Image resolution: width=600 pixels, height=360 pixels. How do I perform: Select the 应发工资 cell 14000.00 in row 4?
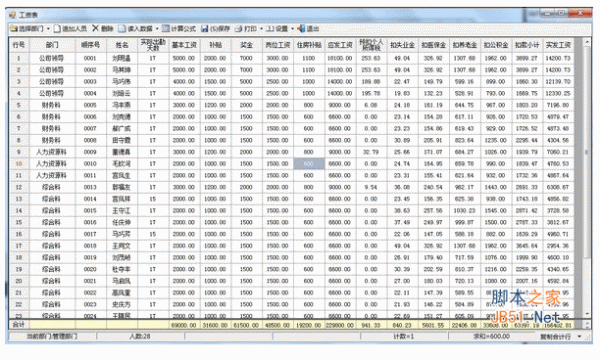click(x=340, y=93)
